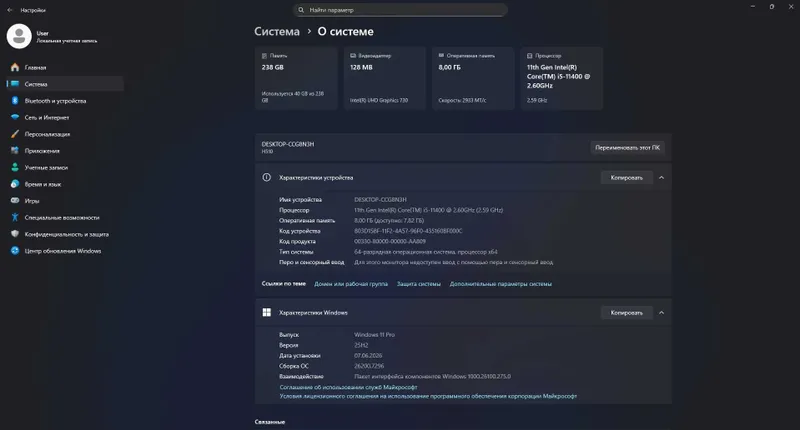Click the Главная home icon
This screenshot has height=430, width=800.
tap(15, 67)
